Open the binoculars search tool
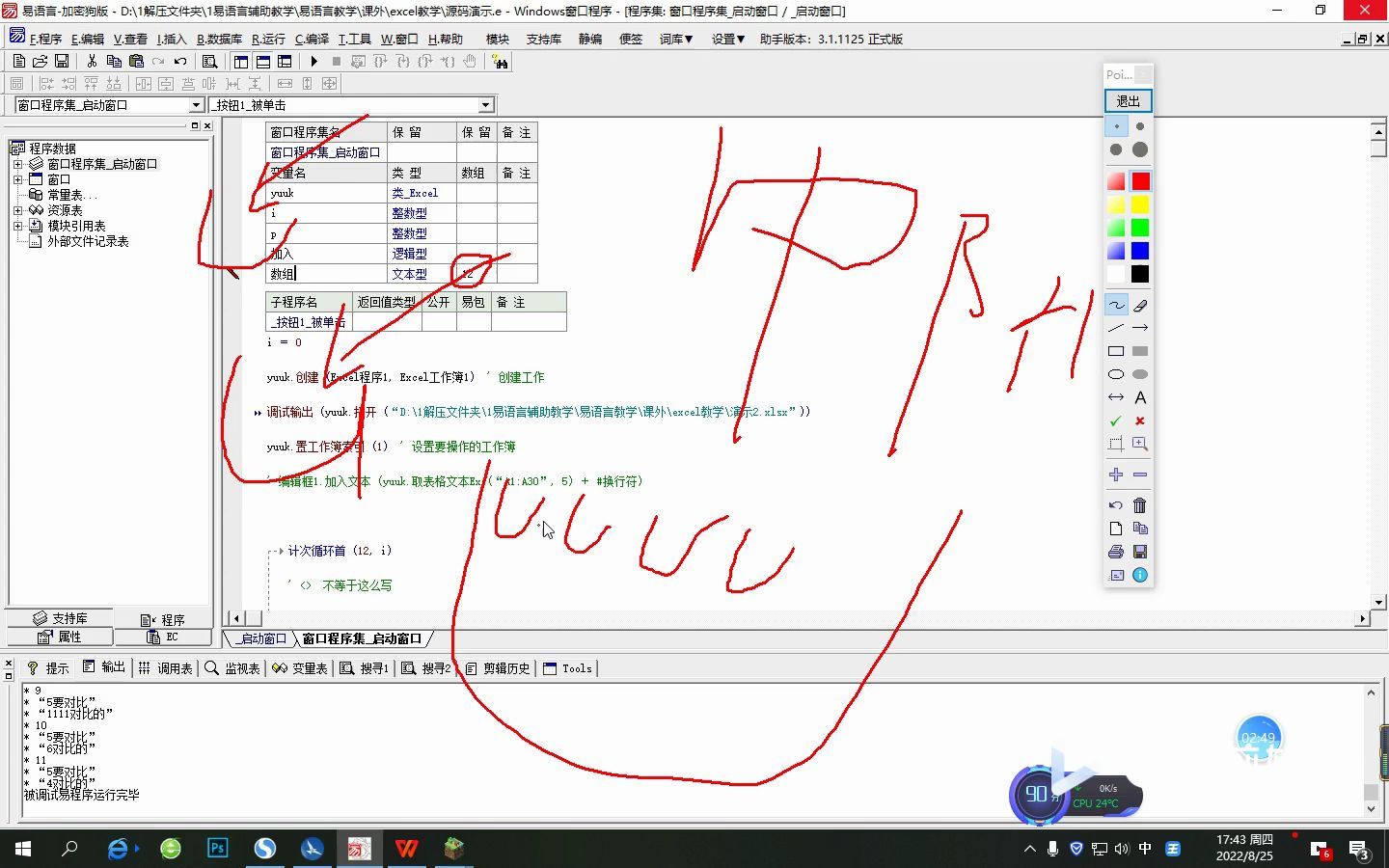 (500, 61)
